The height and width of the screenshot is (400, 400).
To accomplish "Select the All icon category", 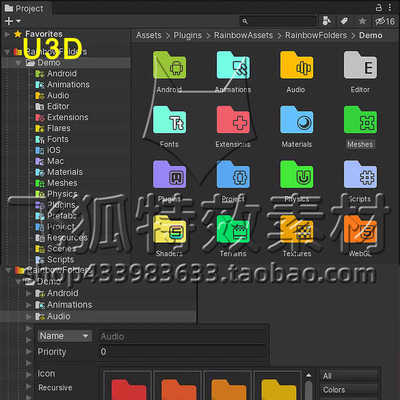I will click(349, 376).
